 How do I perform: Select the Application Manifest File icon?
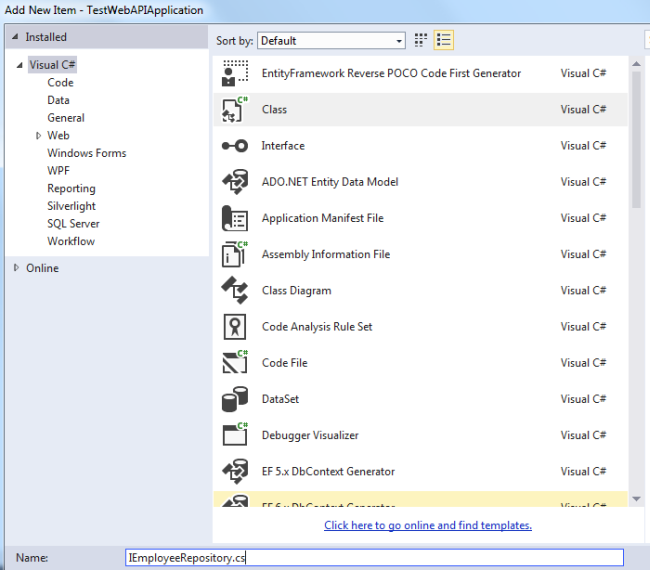234,218
